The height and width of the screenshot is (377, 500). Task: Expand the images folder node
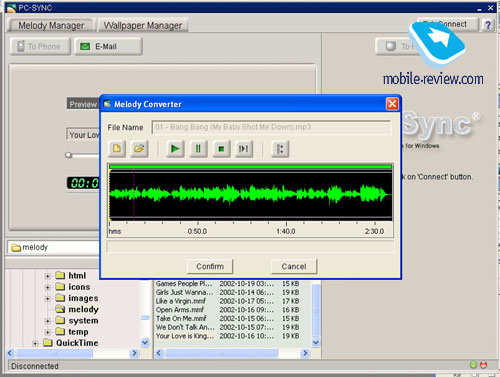48,299
